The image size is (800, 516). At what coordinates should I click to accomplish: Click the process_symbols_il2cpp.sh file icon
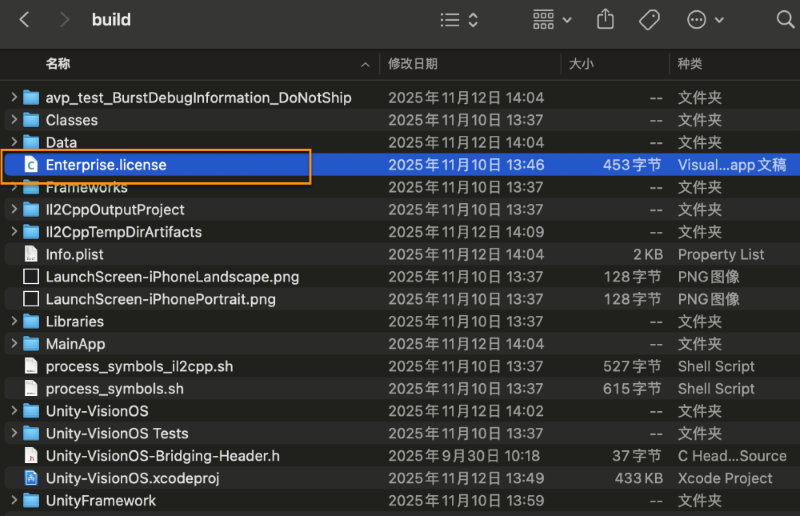pyautogui.click(x=31, y=366)
